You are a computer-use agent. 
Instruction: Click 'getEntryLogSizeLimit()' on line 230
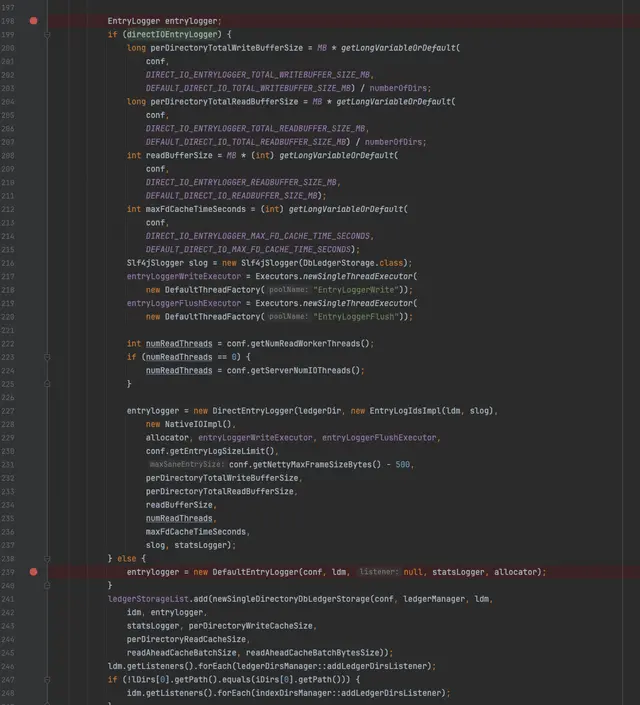(222, 451)
